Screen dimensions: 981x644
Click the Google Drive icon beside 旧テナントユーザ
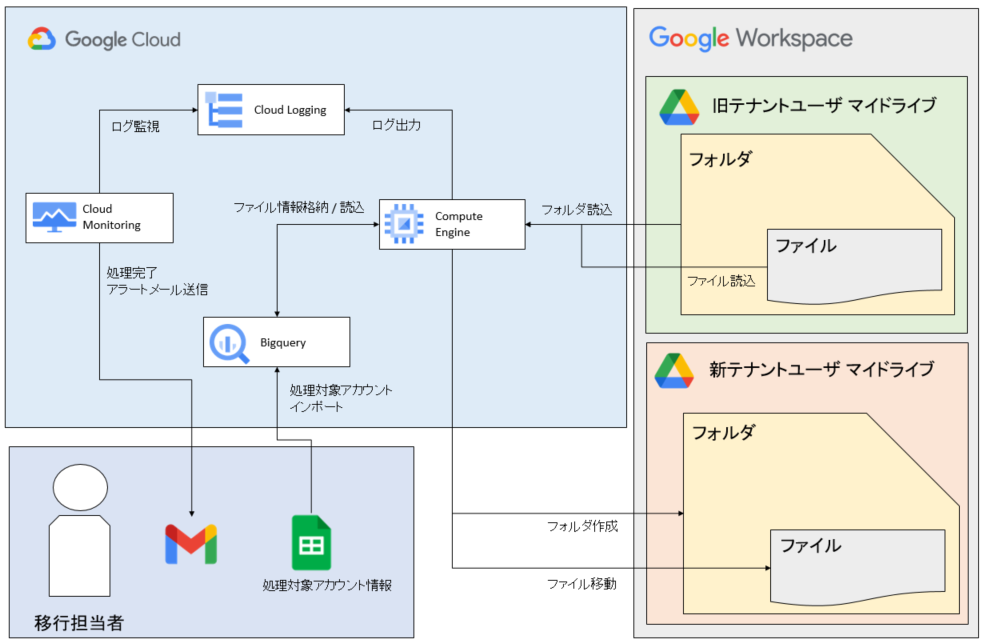679,107
